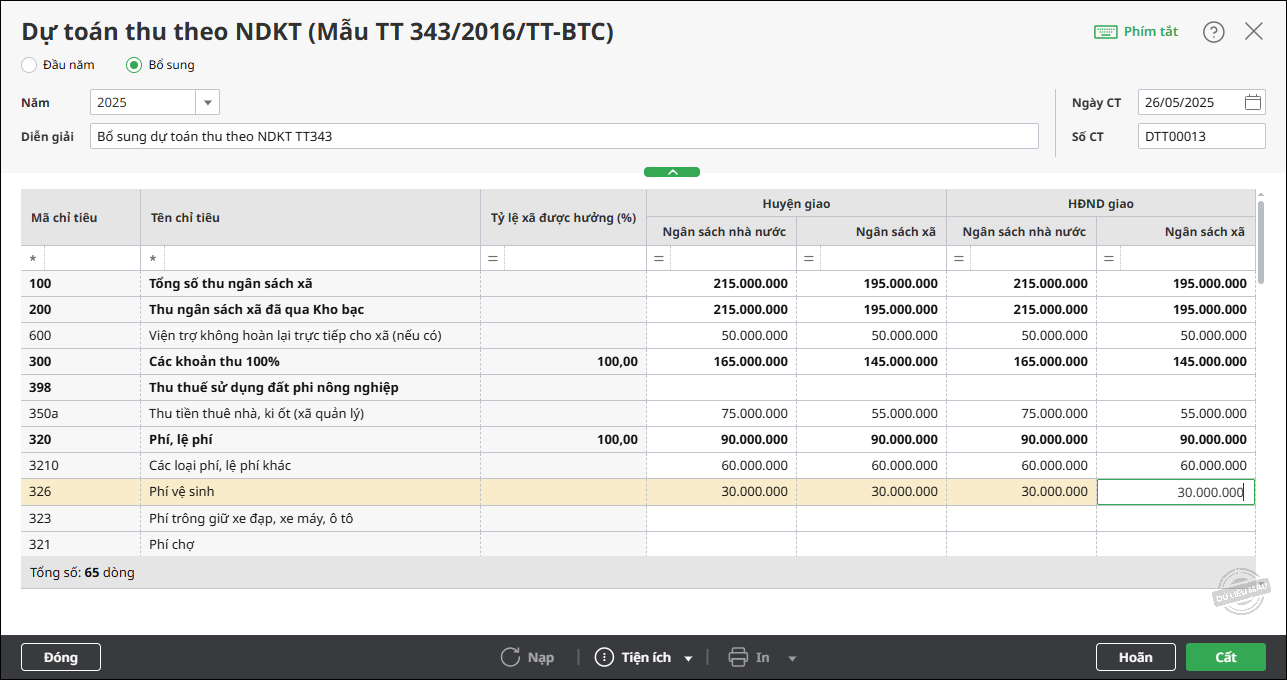Click the Huyện giao group header
This screenshot has height=680, width=1287.
click(x=797, y=203)
